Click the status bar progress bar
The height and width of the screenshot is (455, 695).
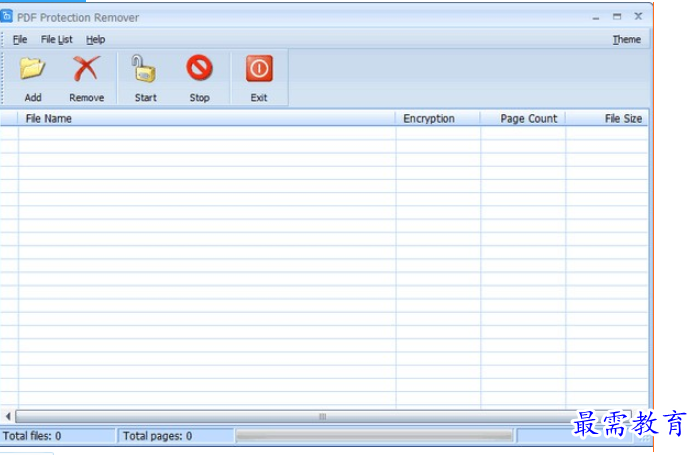coord(374,436)
